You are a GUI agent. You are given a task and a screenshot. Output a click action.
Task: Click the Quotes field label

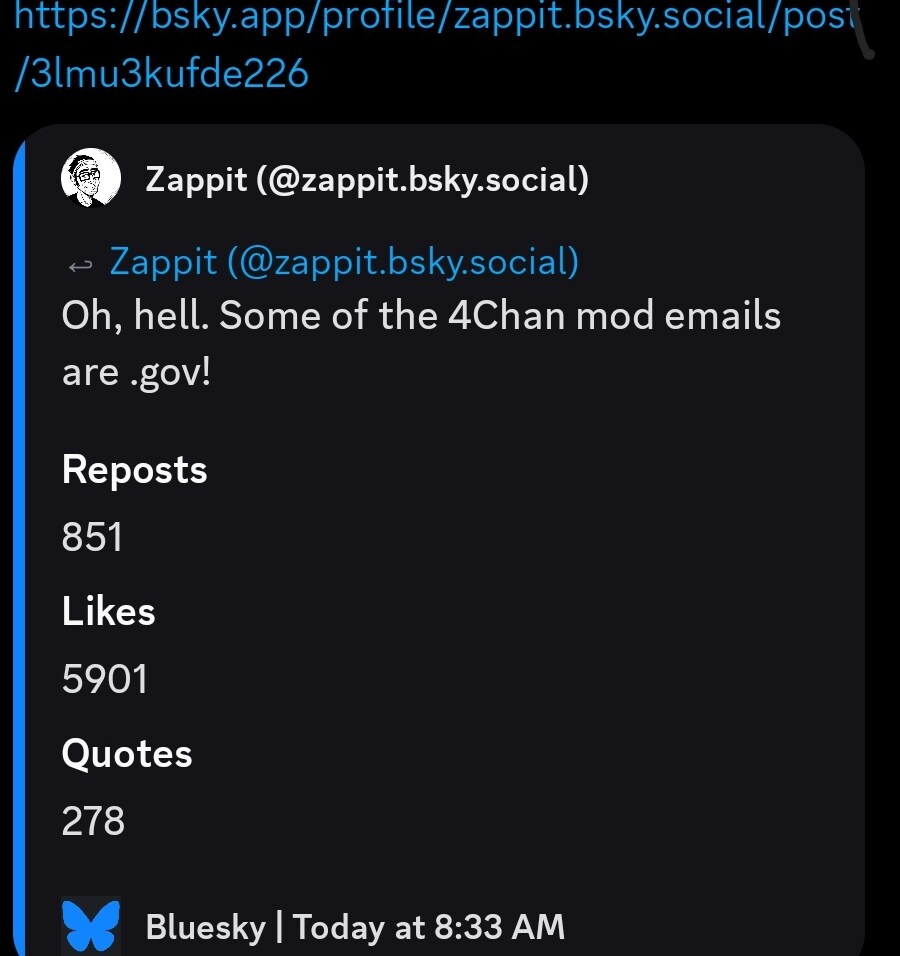pos(127,754)
